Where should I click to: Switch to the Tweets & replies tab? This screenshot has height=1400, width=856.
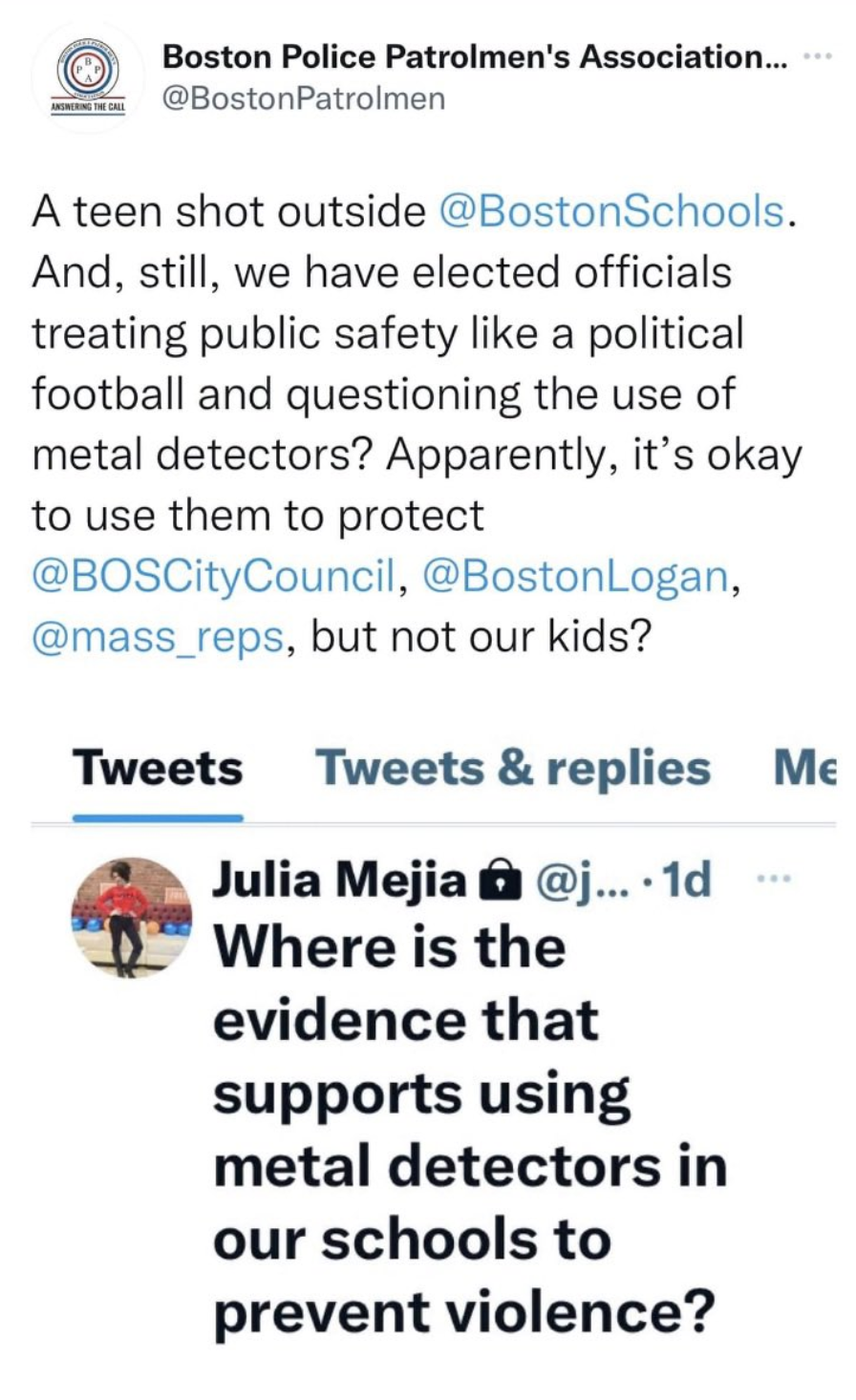pyautogui.click(x=513, y=768)
